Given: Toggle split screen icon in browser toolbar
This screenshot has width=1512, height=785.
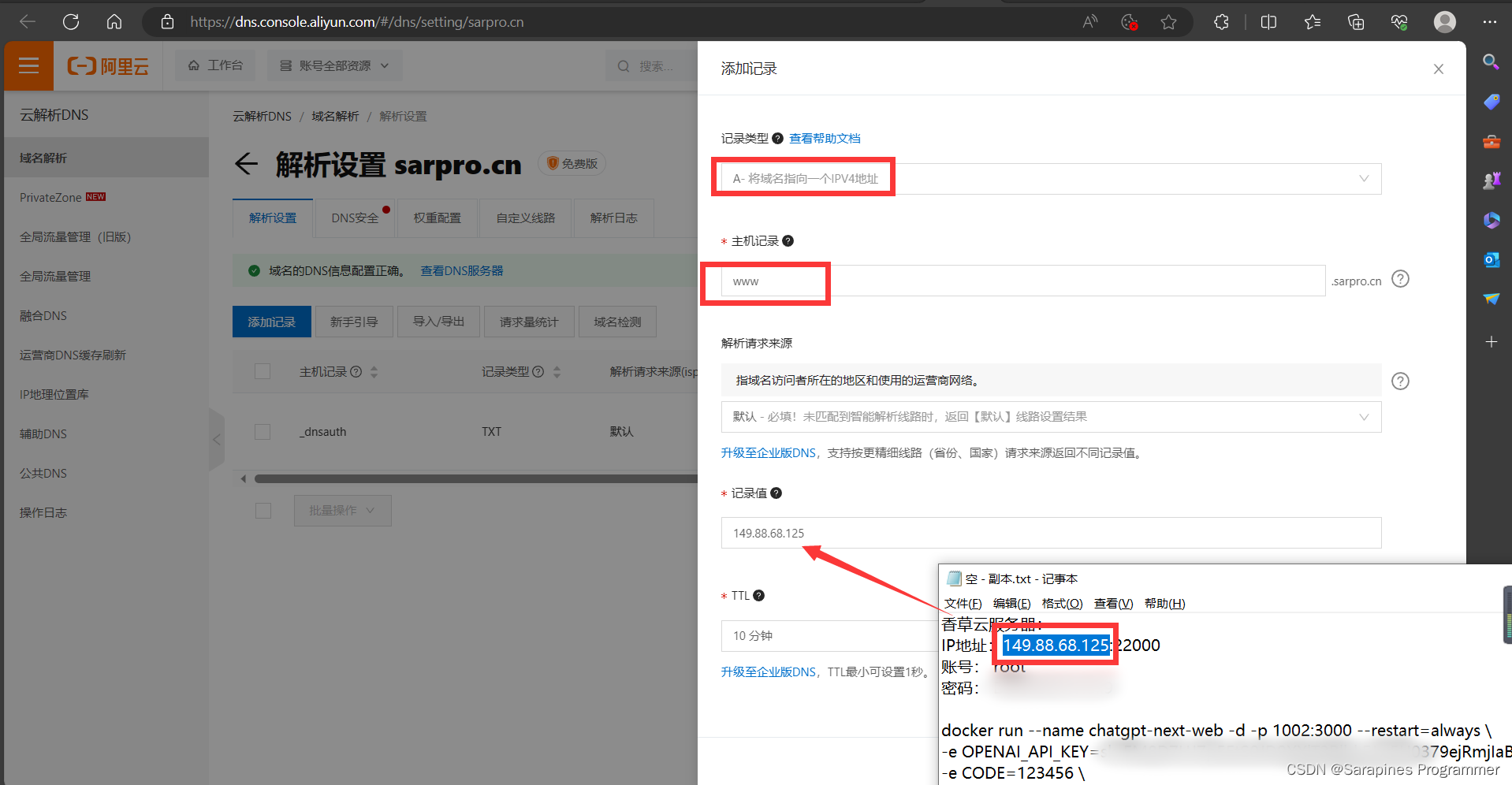Looking at the screenshot, I should (x=1268, y=22).
